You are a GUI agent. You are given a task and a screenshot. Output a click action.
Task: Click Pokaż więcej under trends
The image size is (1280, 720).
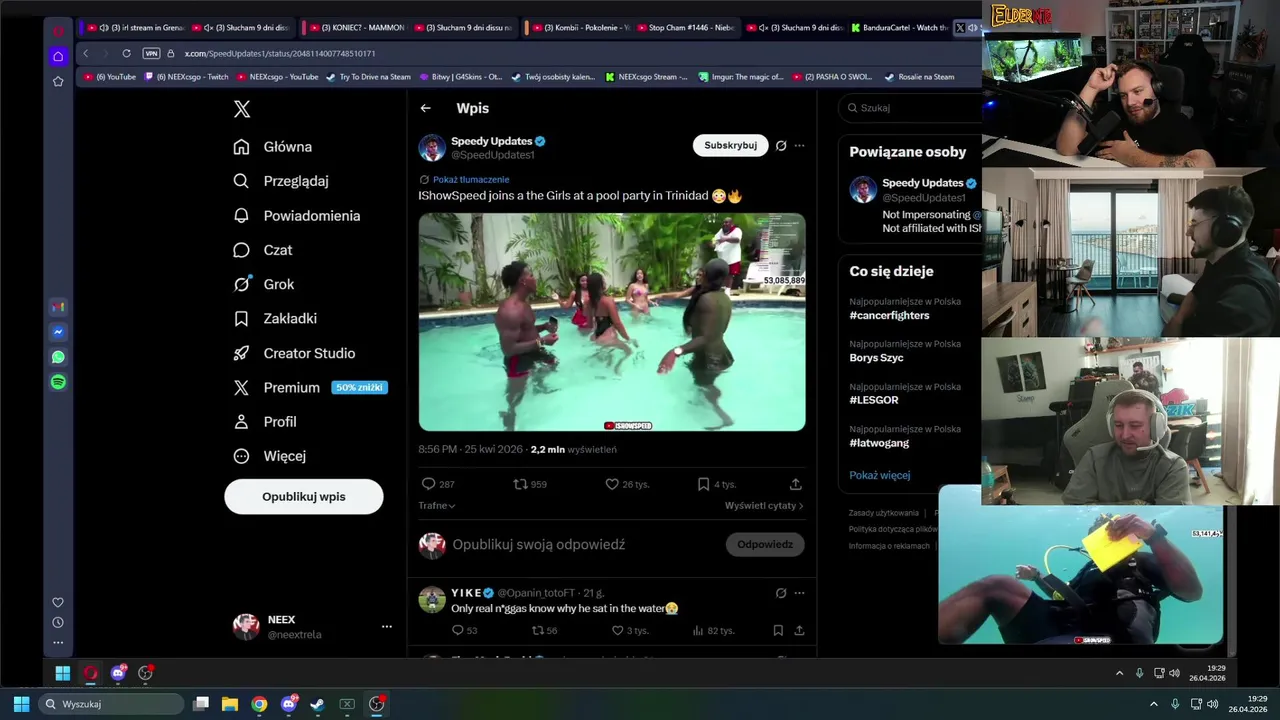(880, 476)
